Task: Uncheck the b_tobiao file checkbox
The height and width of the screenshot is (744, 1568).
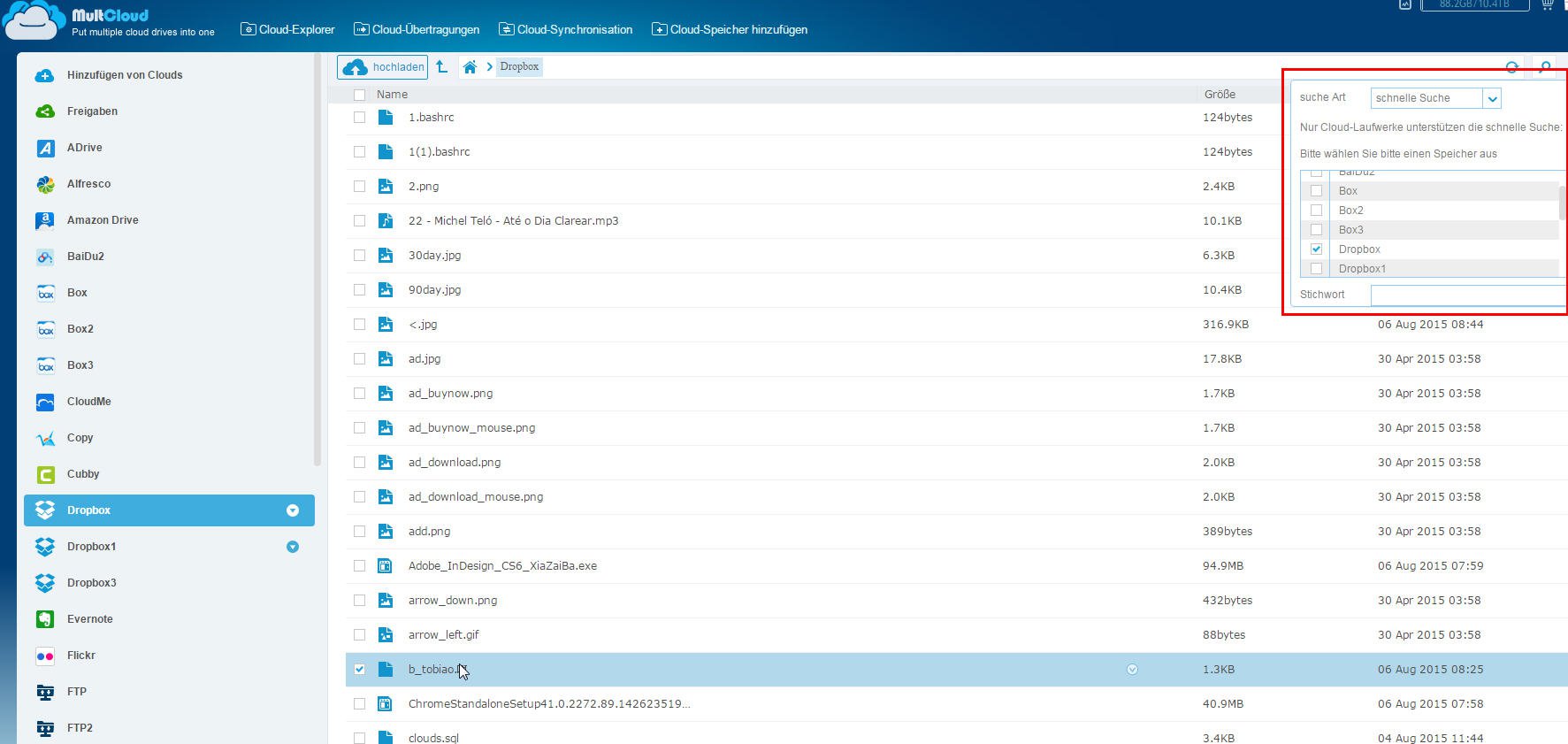Action: [x=359, y=669]
